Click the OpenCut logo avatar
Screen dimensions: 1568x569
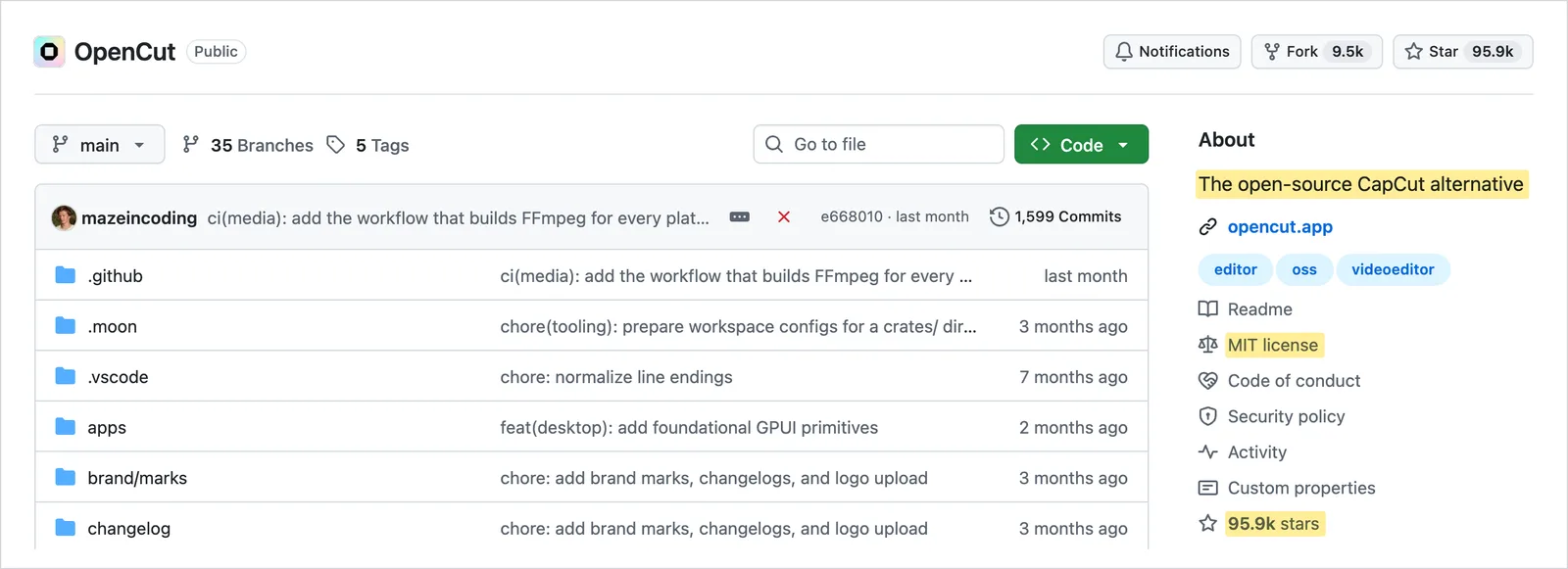coord(49,51)
